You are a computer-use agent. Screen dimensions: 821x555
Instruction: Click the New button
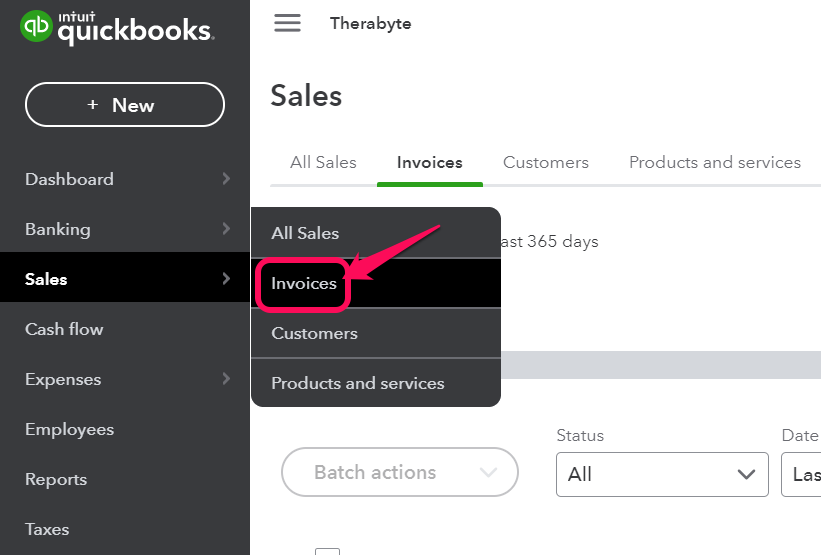pyautogui.click(x=125, y=105)
